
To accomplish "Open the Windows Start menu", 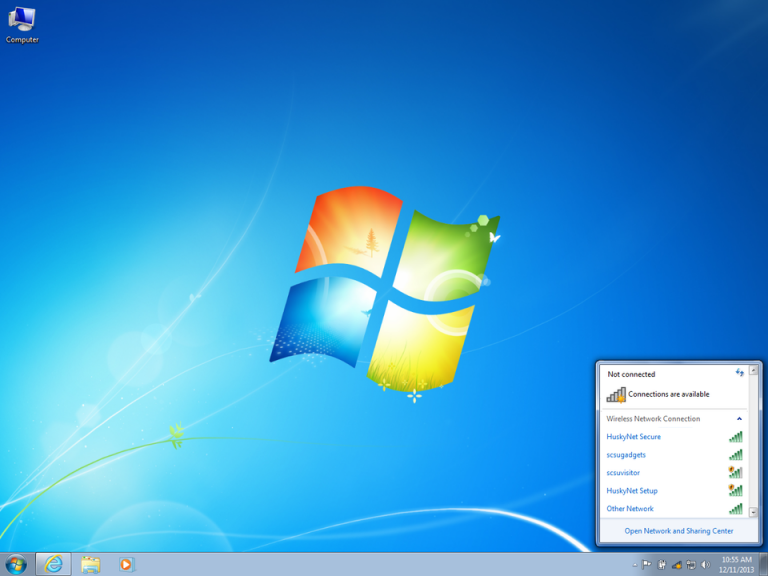I will pyautogui.click(x=16, y=564).
